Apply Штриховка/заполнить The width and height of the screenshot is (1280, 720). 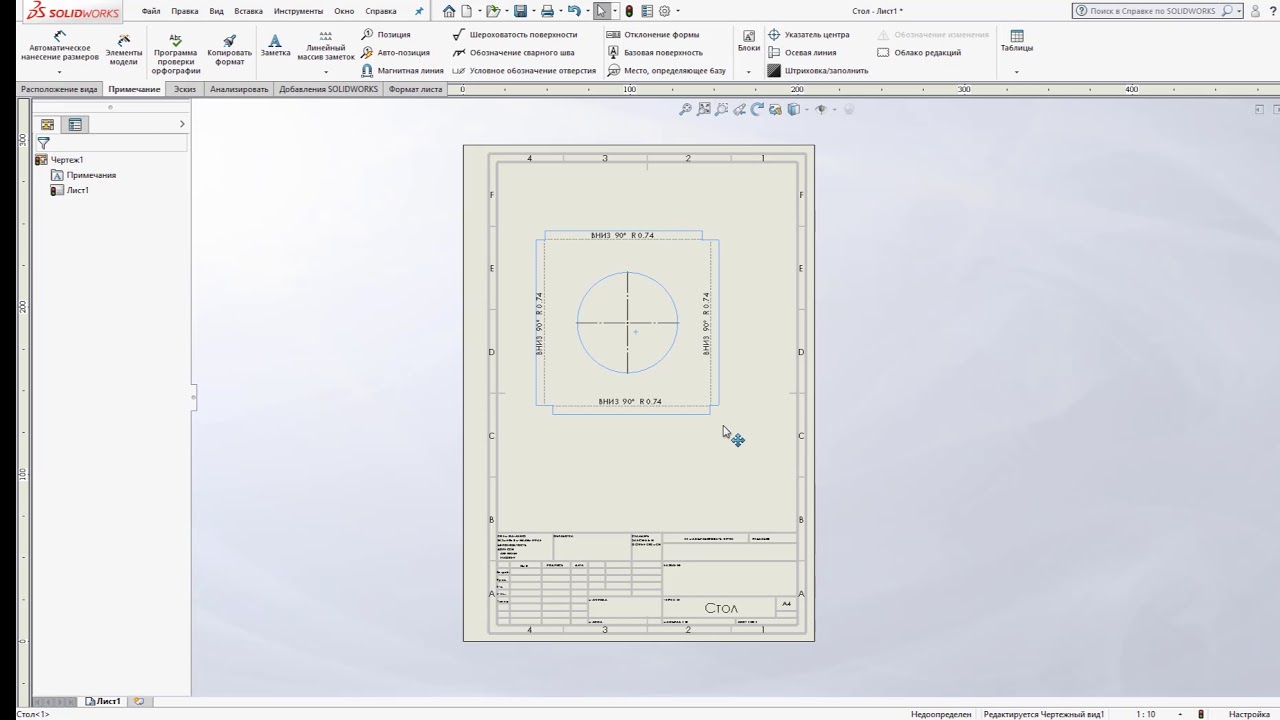tap(818, 71)
